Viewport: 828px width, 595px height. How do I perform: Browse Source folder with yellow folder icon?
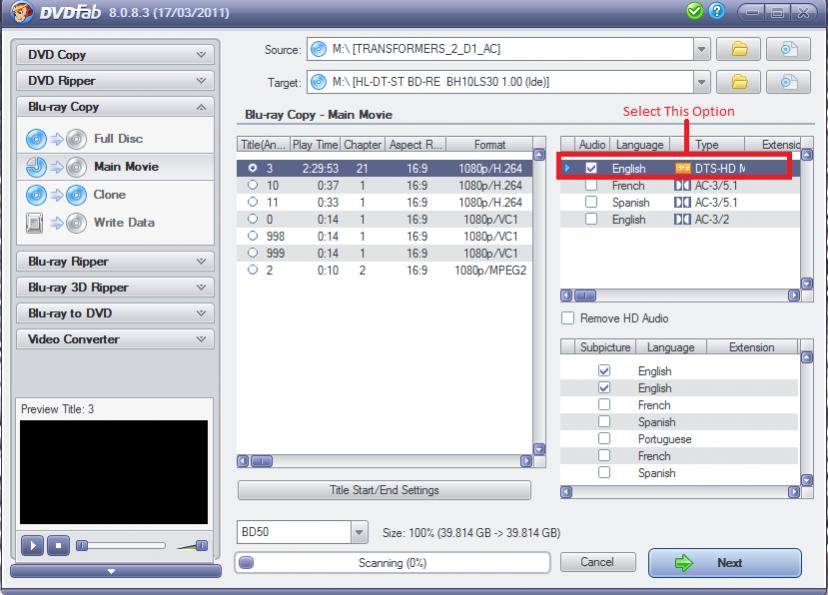pyautogui.click(x=738, y=49)
